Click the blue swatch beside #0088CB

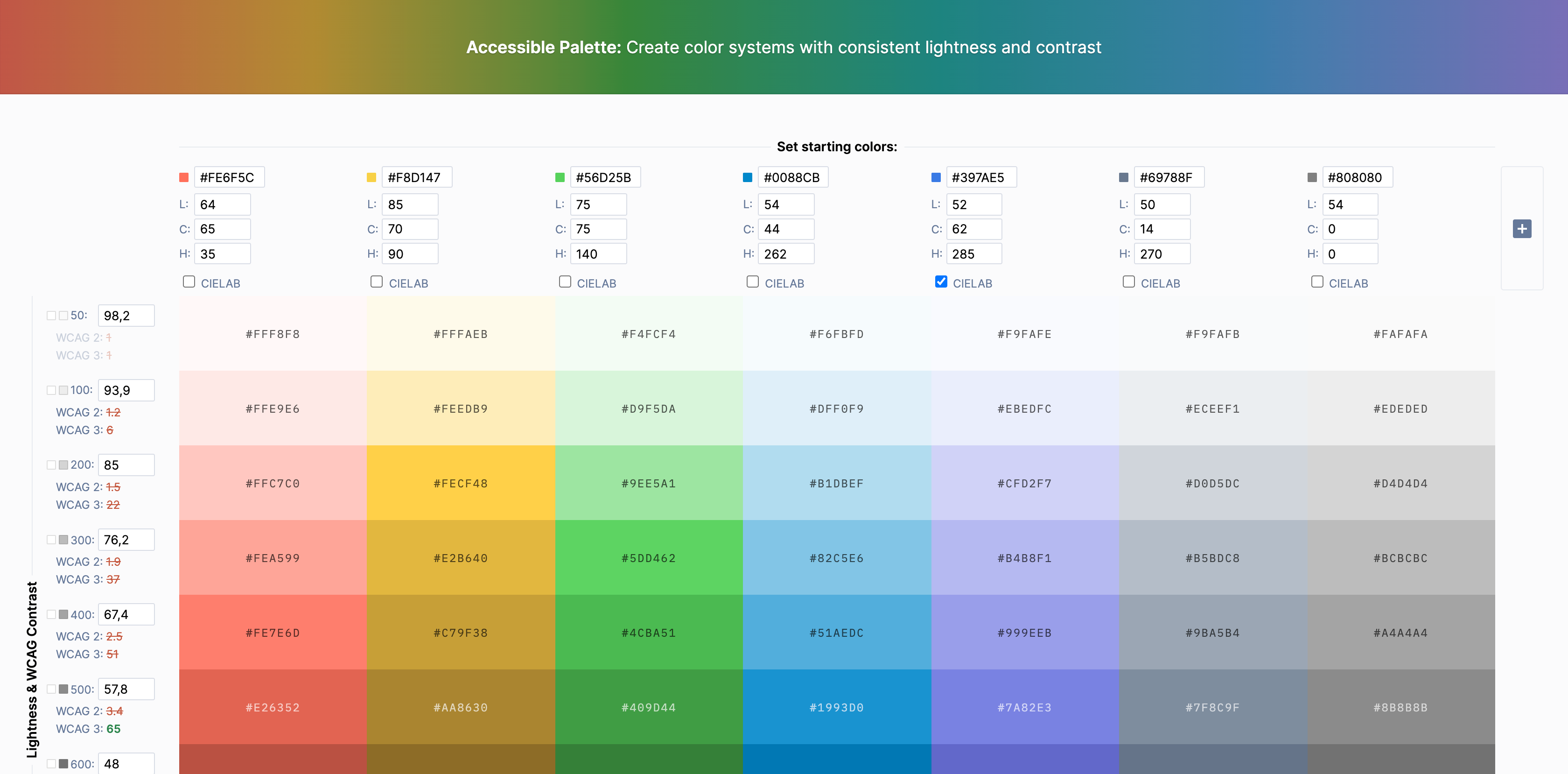tap(748, 178)
